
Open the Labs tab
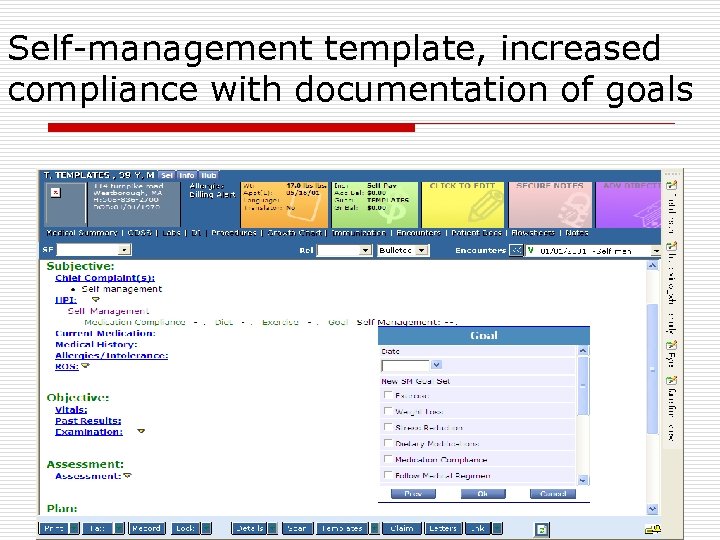[171, 233]
